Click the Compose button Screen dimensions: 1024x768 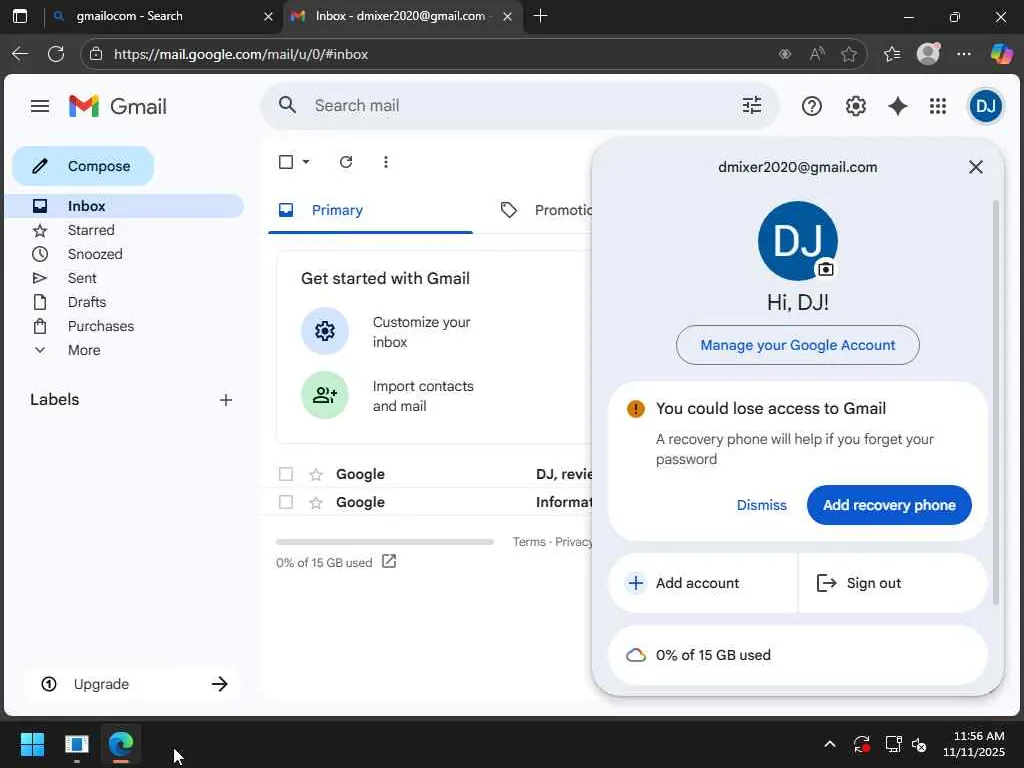pyautogui.click(x=83, y=166)
